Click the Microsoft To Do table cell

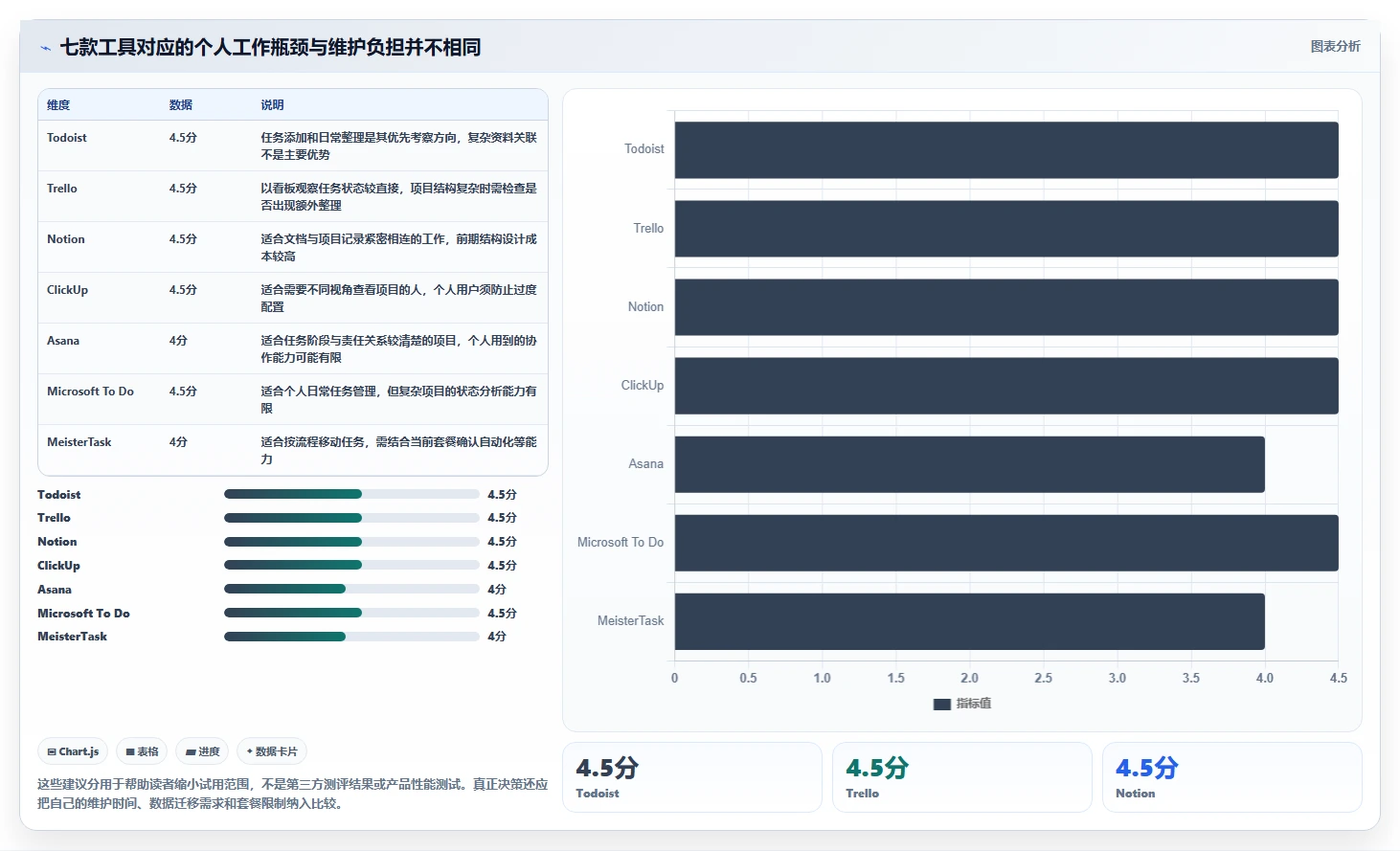91,391
